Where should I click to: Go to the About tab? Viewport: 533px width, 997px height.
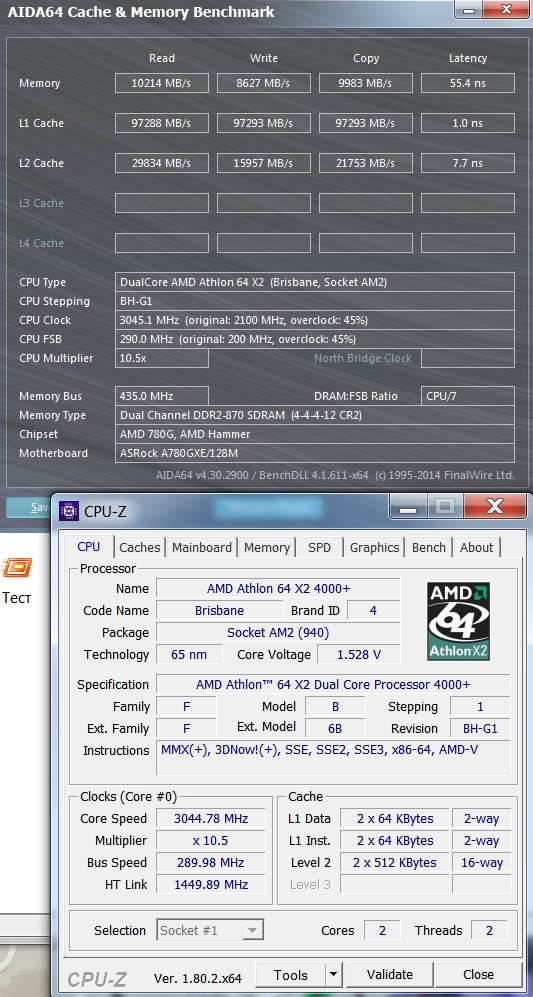476,547
